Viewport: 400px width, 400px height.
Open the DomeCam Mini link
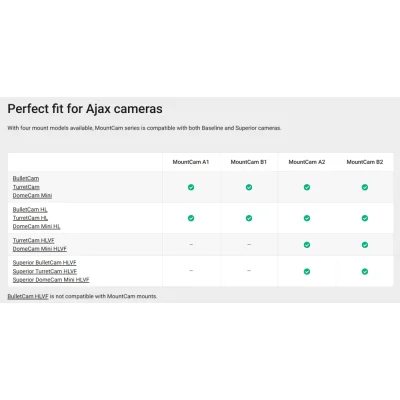[x=32, y=195]
